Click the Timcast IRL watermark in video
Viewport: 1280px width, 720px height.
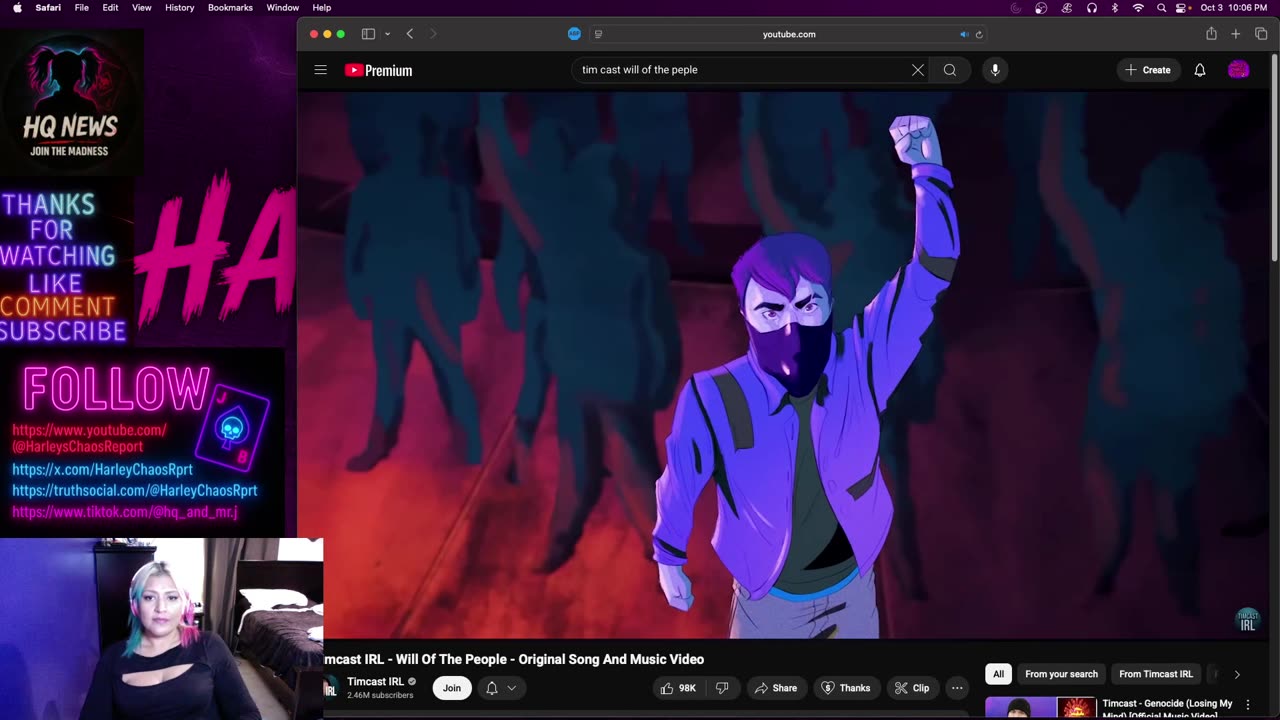click(1247, 620)
